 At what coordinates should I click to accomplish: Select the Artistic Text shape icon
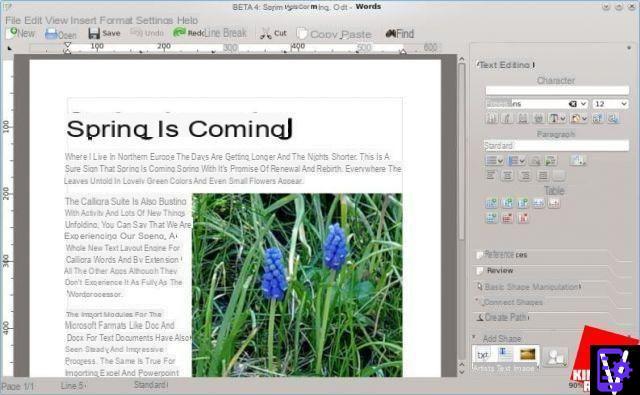click(x=482, y=355)
